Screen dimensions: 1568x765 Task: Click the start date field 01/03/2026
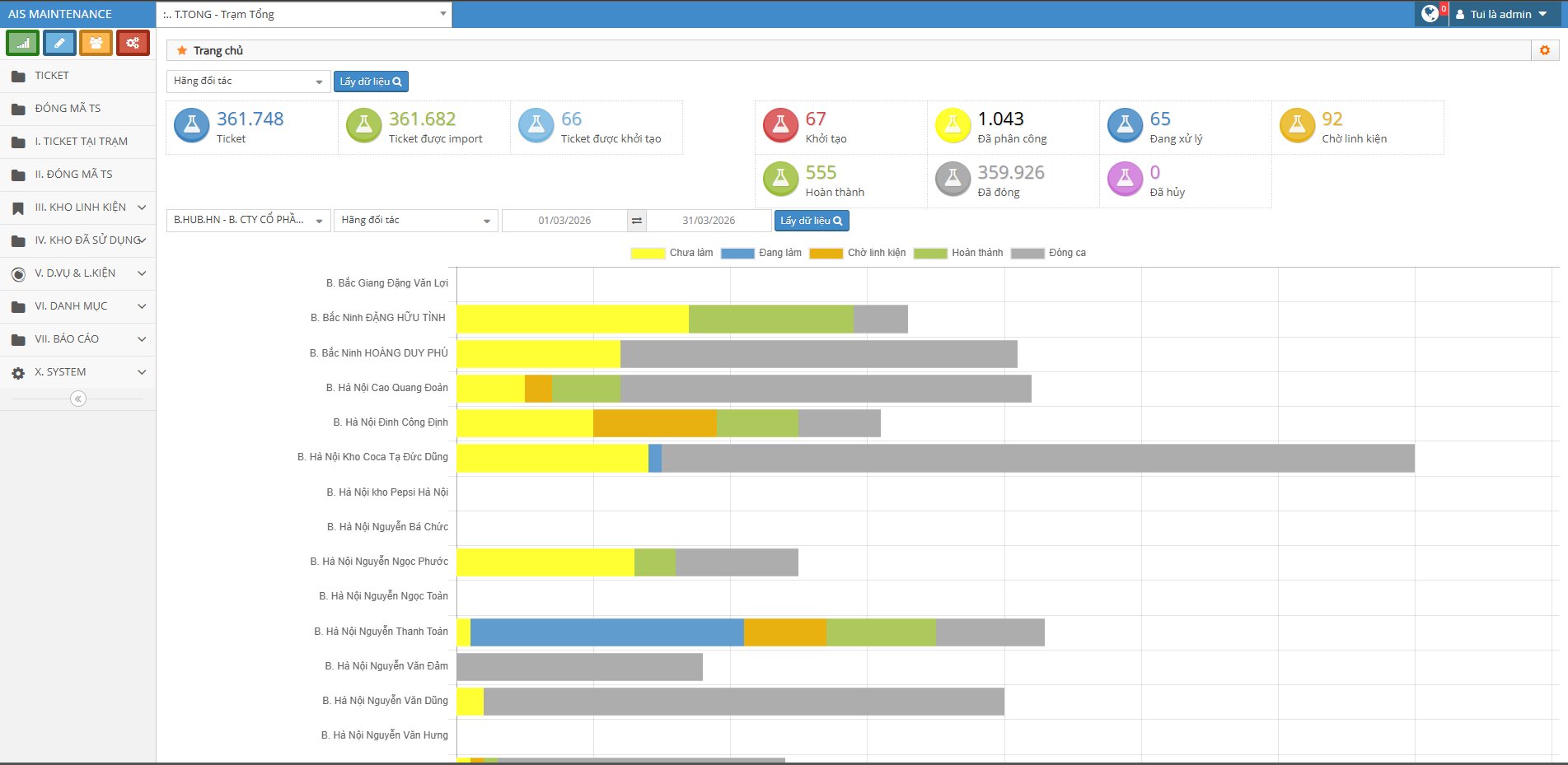(564, 221)
